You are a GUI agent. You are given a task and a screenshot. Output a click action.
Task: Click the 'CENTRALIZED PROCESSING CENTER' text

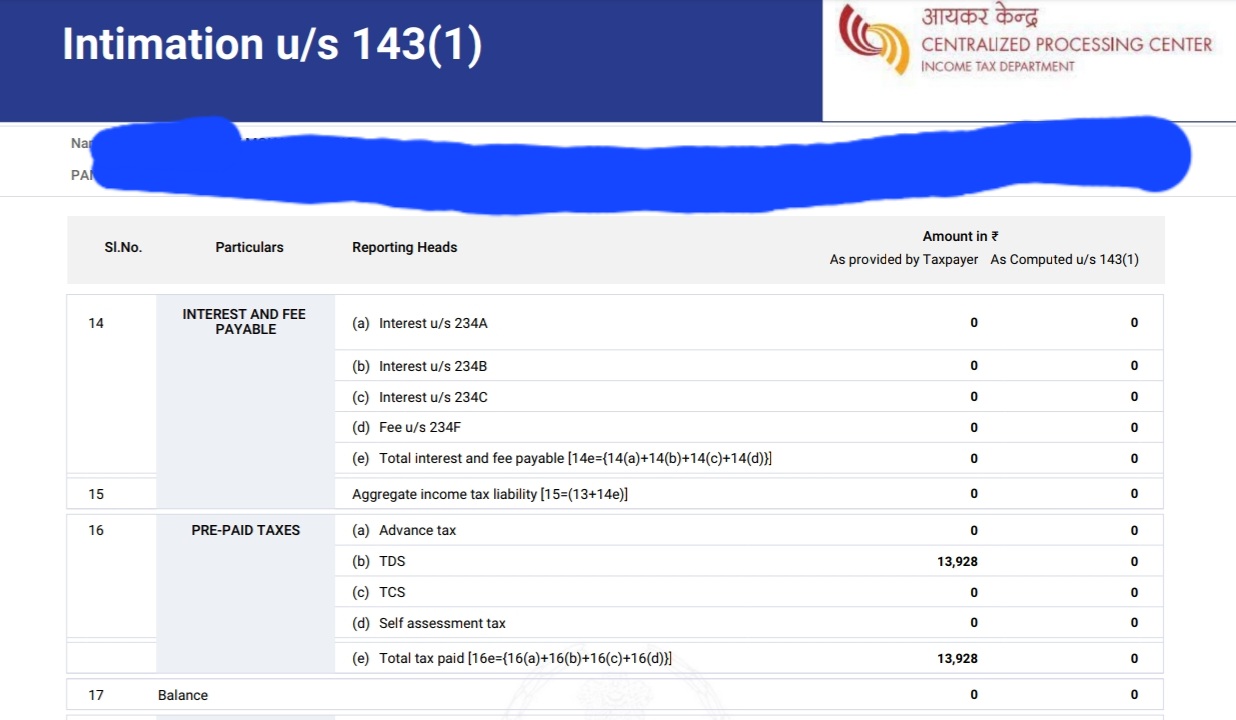pyautogui.click(x=1066, y=44)
